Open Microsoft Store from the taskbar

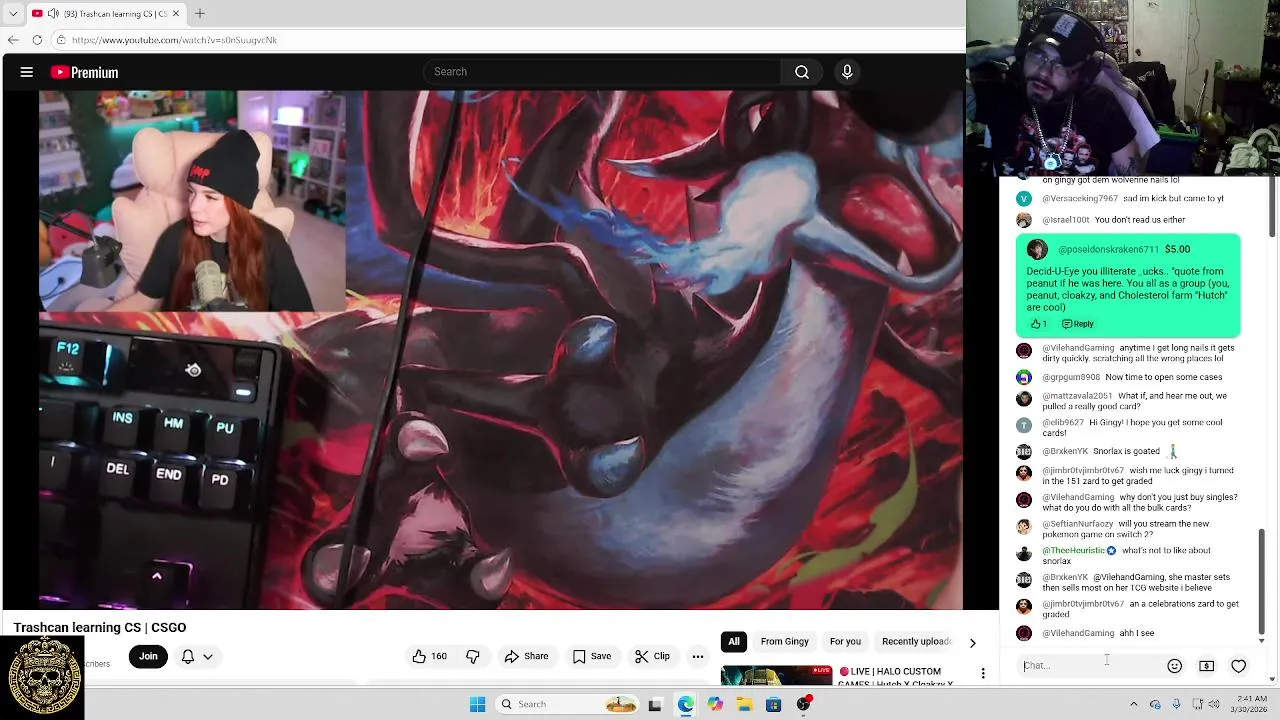(773, 705)
